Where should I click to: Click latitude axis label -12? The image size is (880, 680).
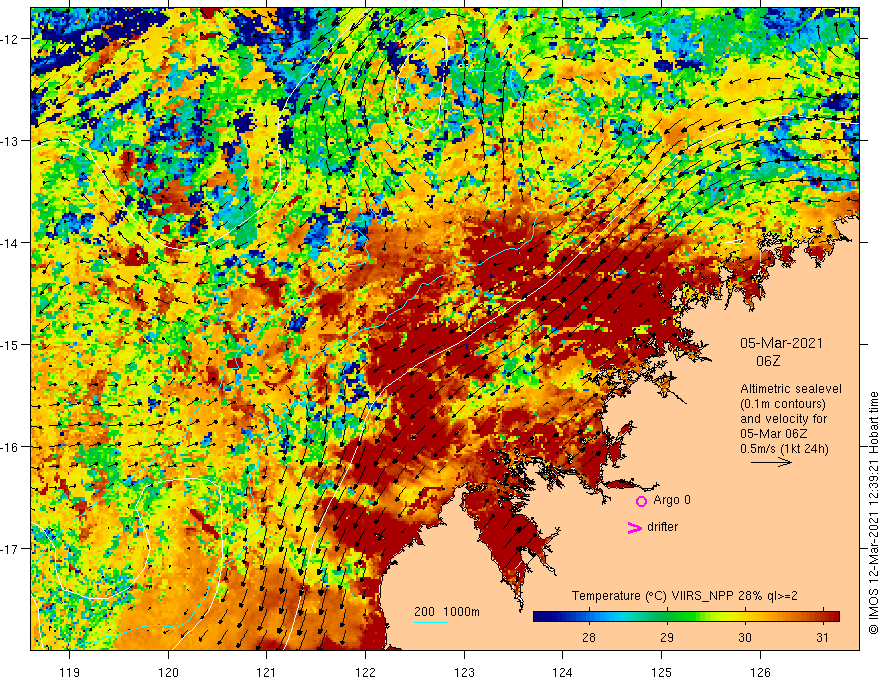pyautogui.click(x=10, y=39)
